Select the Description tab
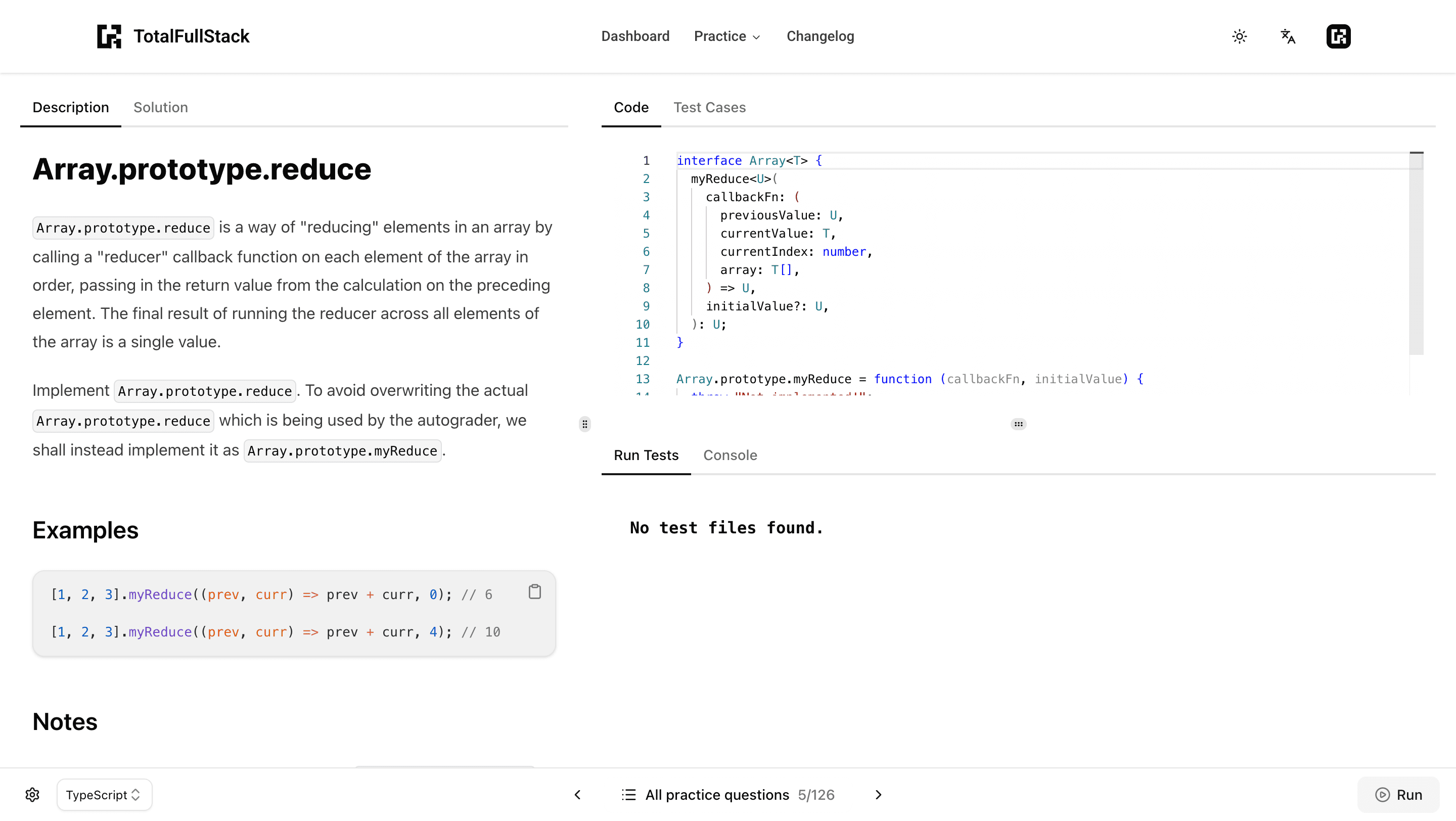 click(x=71, y=107)
